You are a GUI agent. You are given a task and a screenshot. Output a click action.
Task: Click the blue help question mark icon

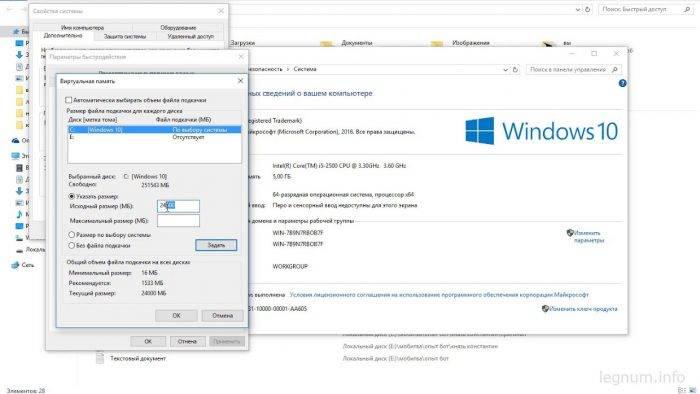click(x=622, y=83)
